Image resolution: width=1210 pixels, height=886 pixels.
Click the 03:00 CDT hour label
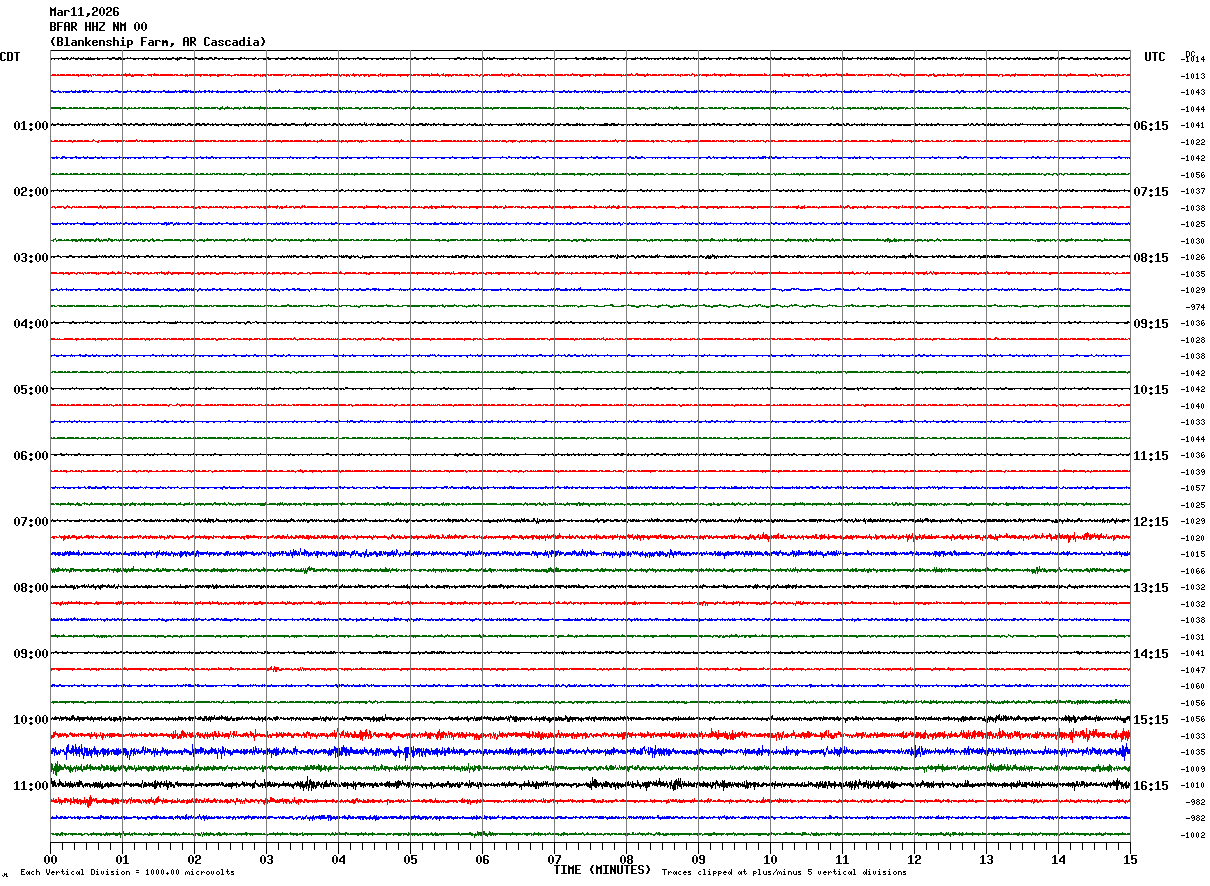(31, 258)
